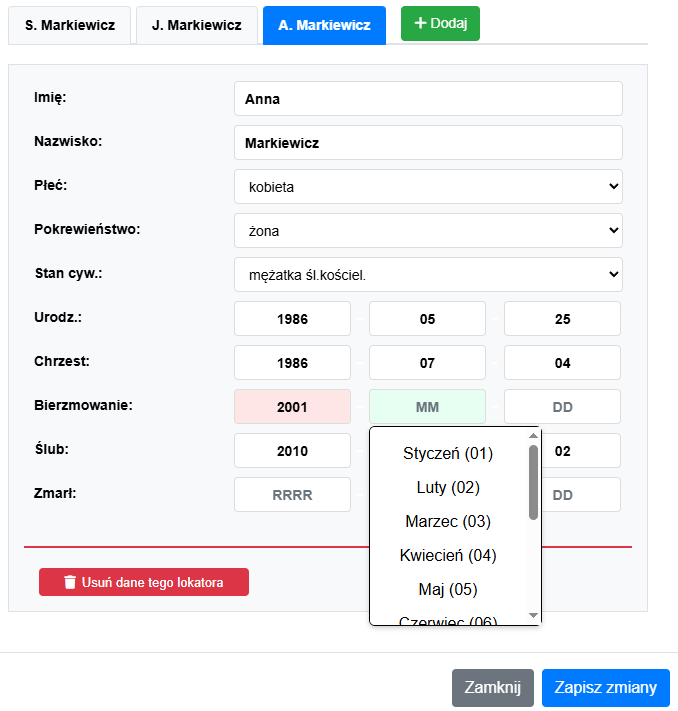Click the Zmarł year RRRR field
678x711 pixels.
(x=292, y=494)
